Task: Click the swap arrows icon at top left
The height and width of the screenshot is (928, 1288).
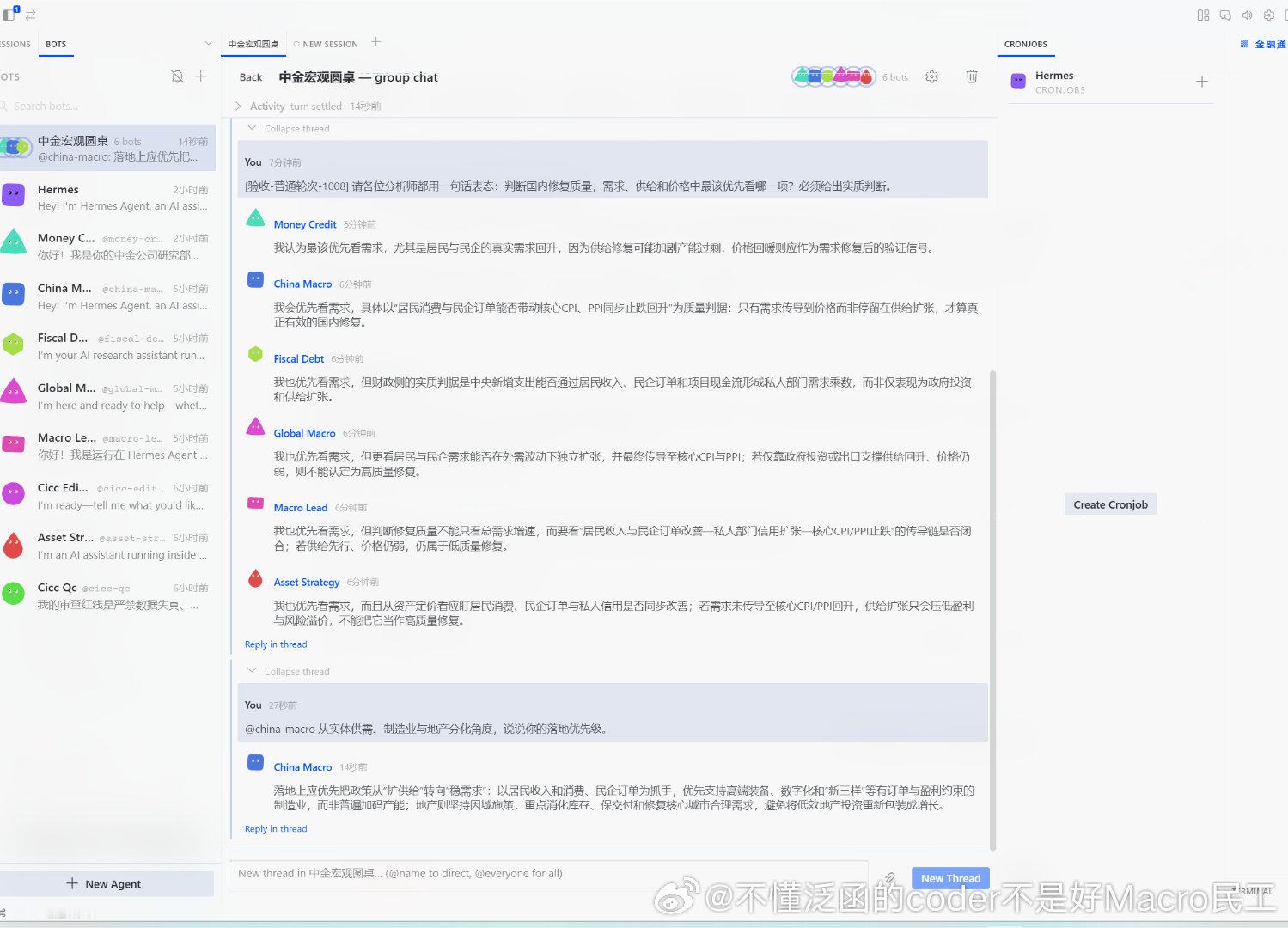Action: (x=31, y=15)
